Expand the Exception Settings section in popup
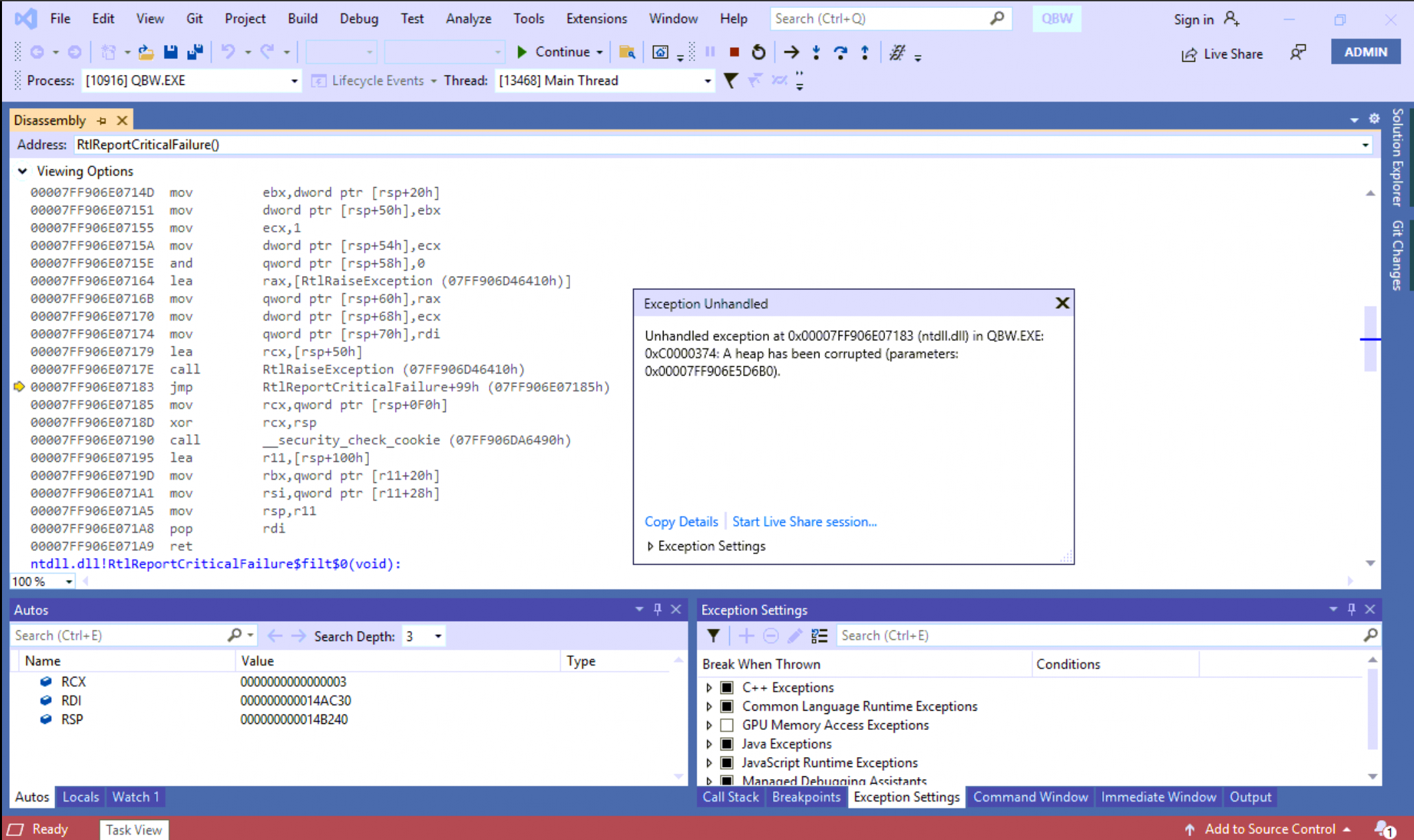This screenshot has width=1414, height=840. pos(650,546)
